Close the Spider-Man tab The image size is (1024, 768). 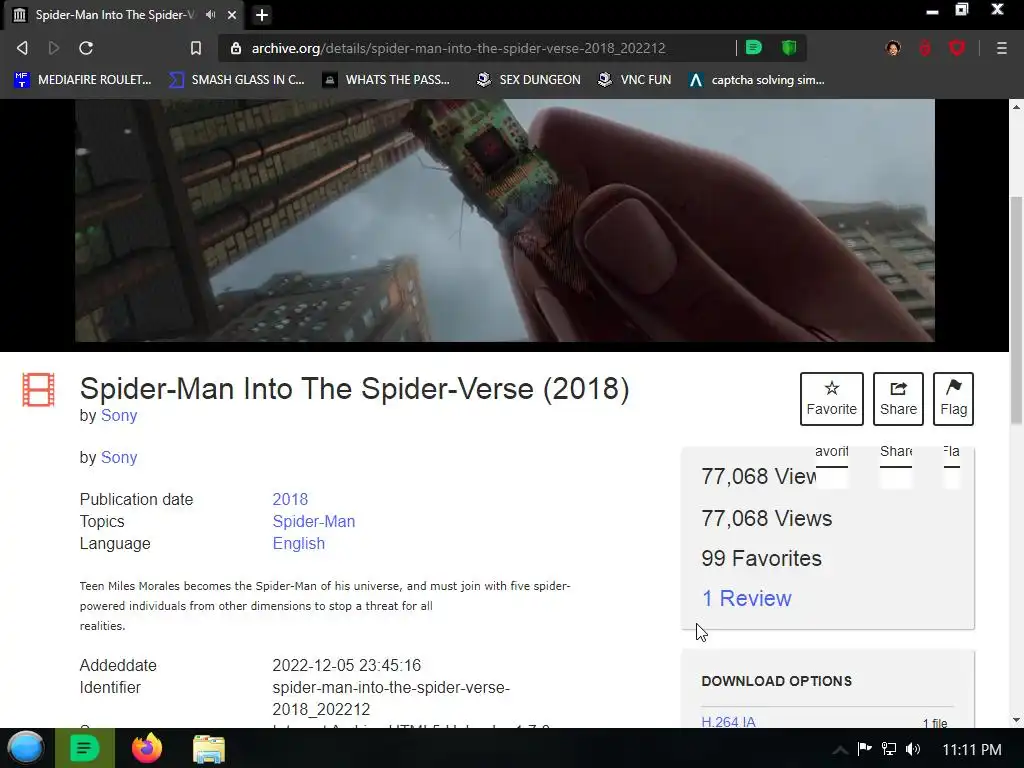(231, 14)
